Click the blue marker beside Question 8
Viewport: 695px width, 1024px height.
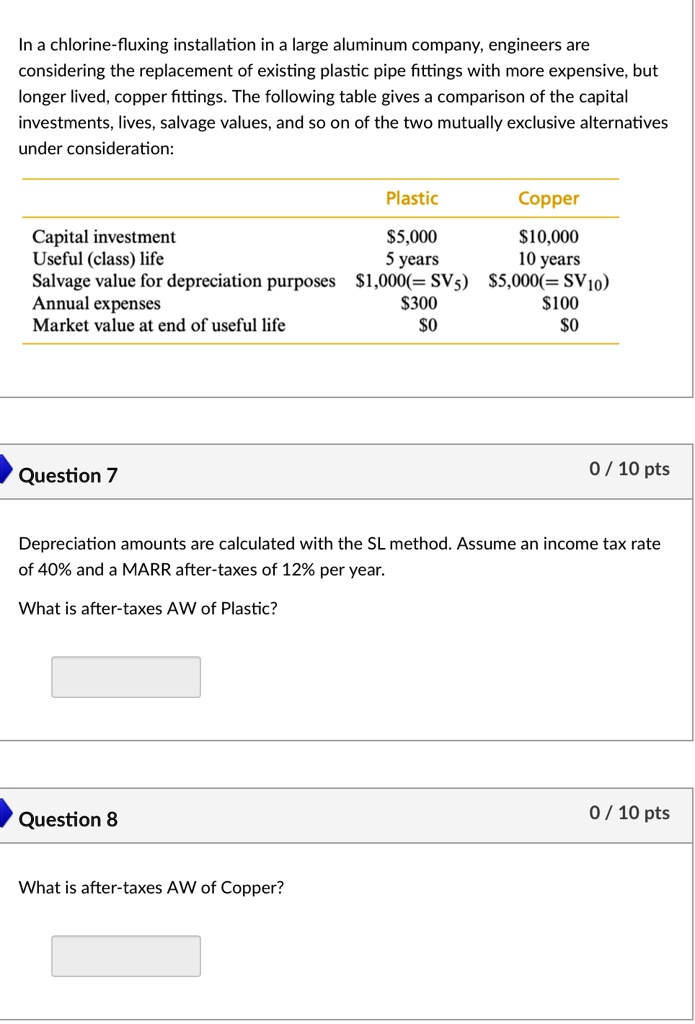click(x=6, y=817)
